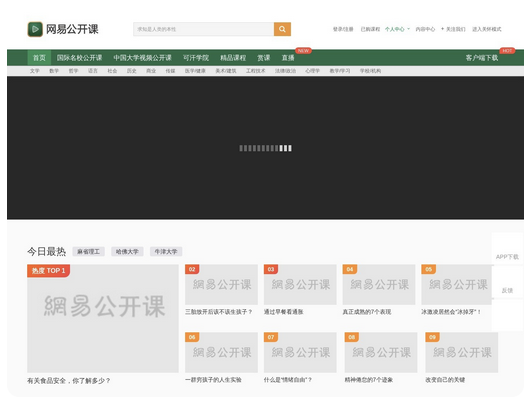This screenshot has height=420, width=528.
Task: Select the 语言 category
Action: pos(93,71)
